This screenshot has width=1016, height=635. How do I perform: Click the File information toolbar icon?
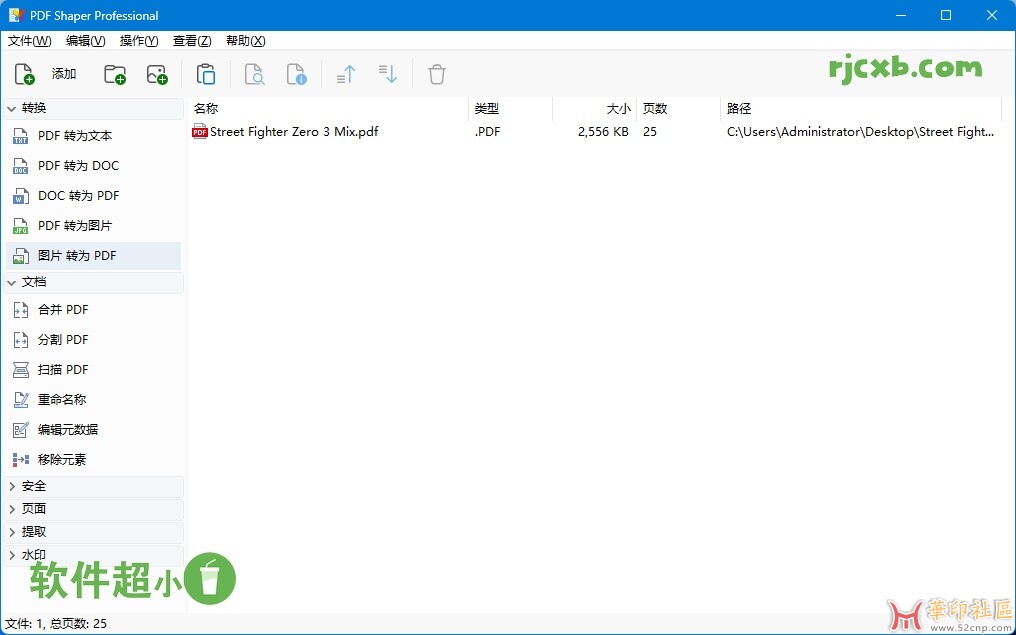pos(296,74)
